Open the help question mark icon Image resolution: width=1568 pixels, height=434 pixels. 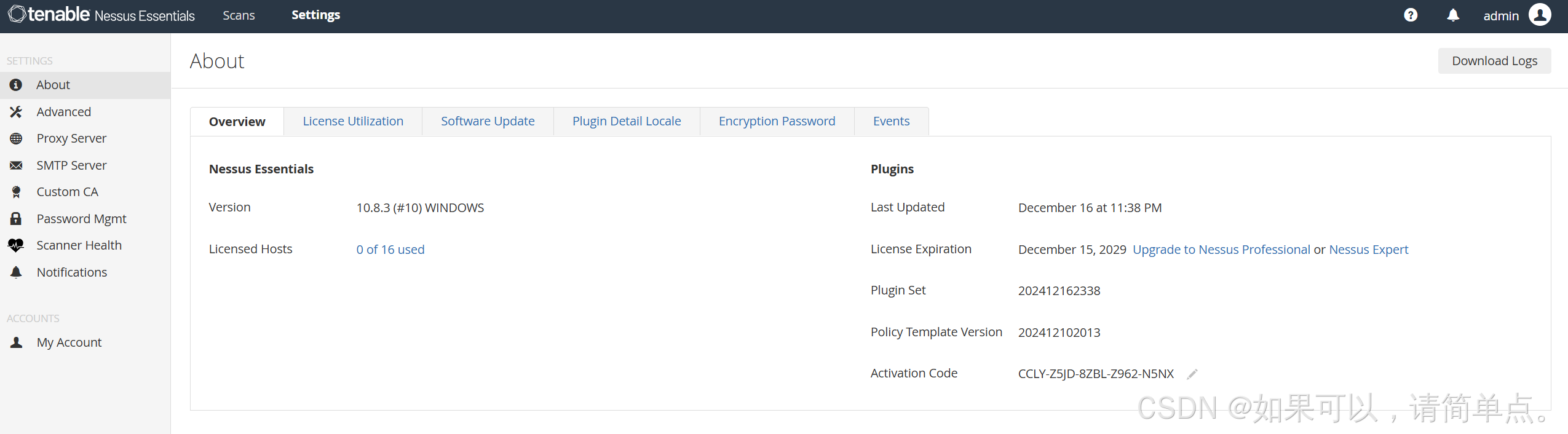coord(1411,15)
